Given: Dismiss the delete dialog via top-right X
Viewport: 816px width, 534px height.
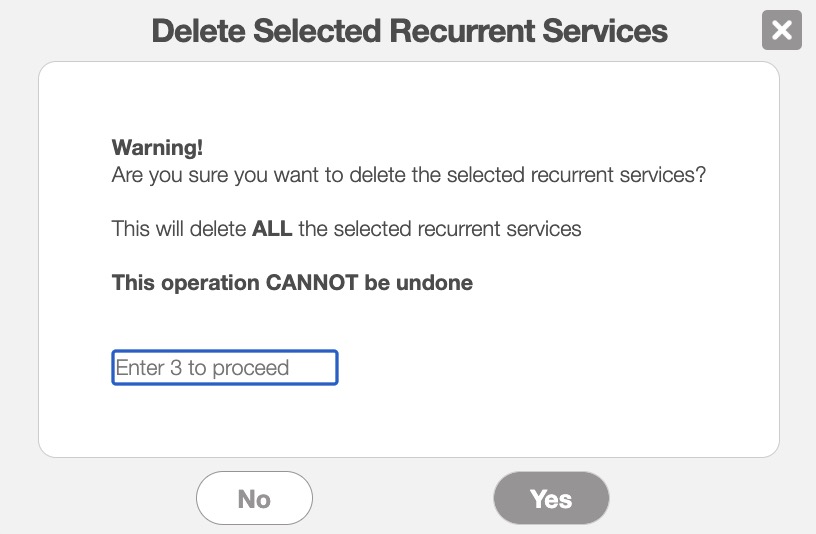Looking at the screenshot, I should click(782, 30).
